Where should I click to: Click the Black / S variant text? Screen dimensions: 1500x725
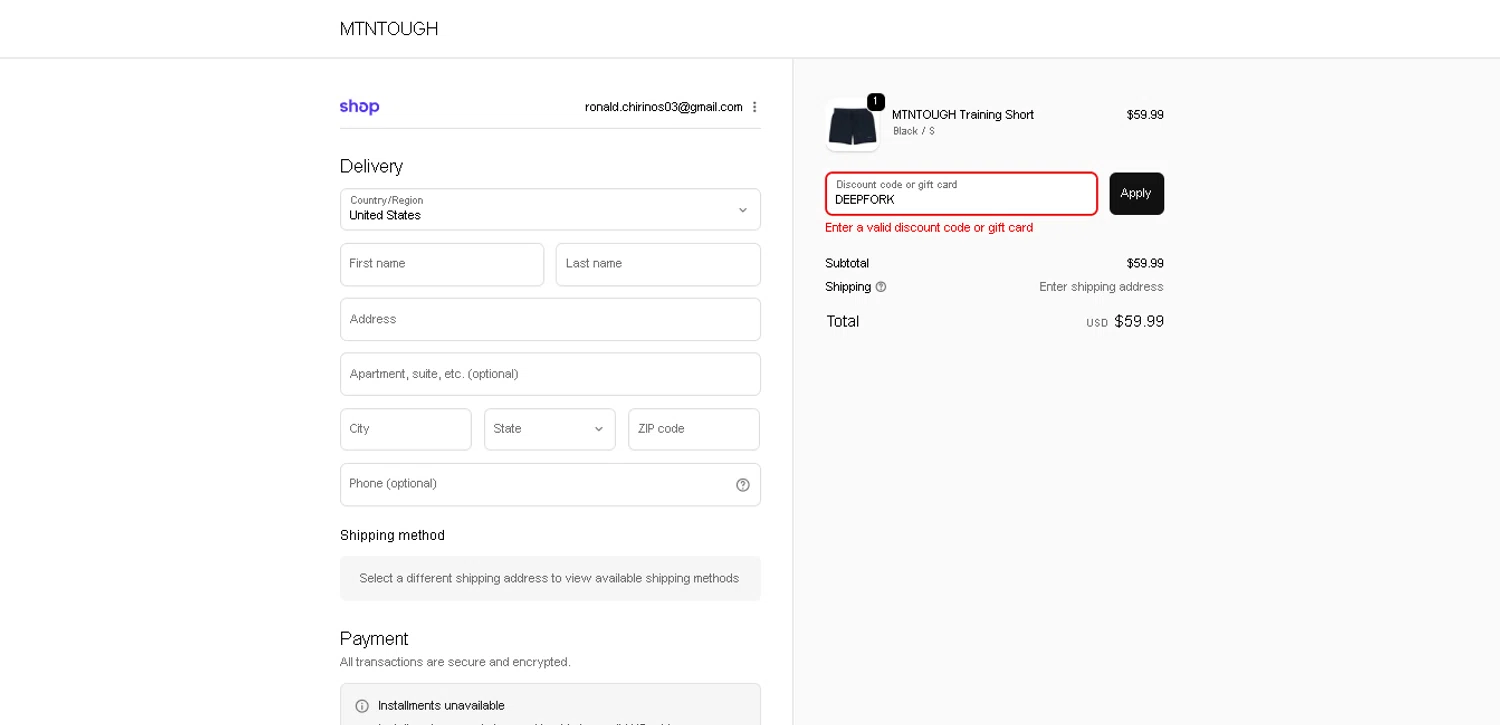tap(914, 131)
